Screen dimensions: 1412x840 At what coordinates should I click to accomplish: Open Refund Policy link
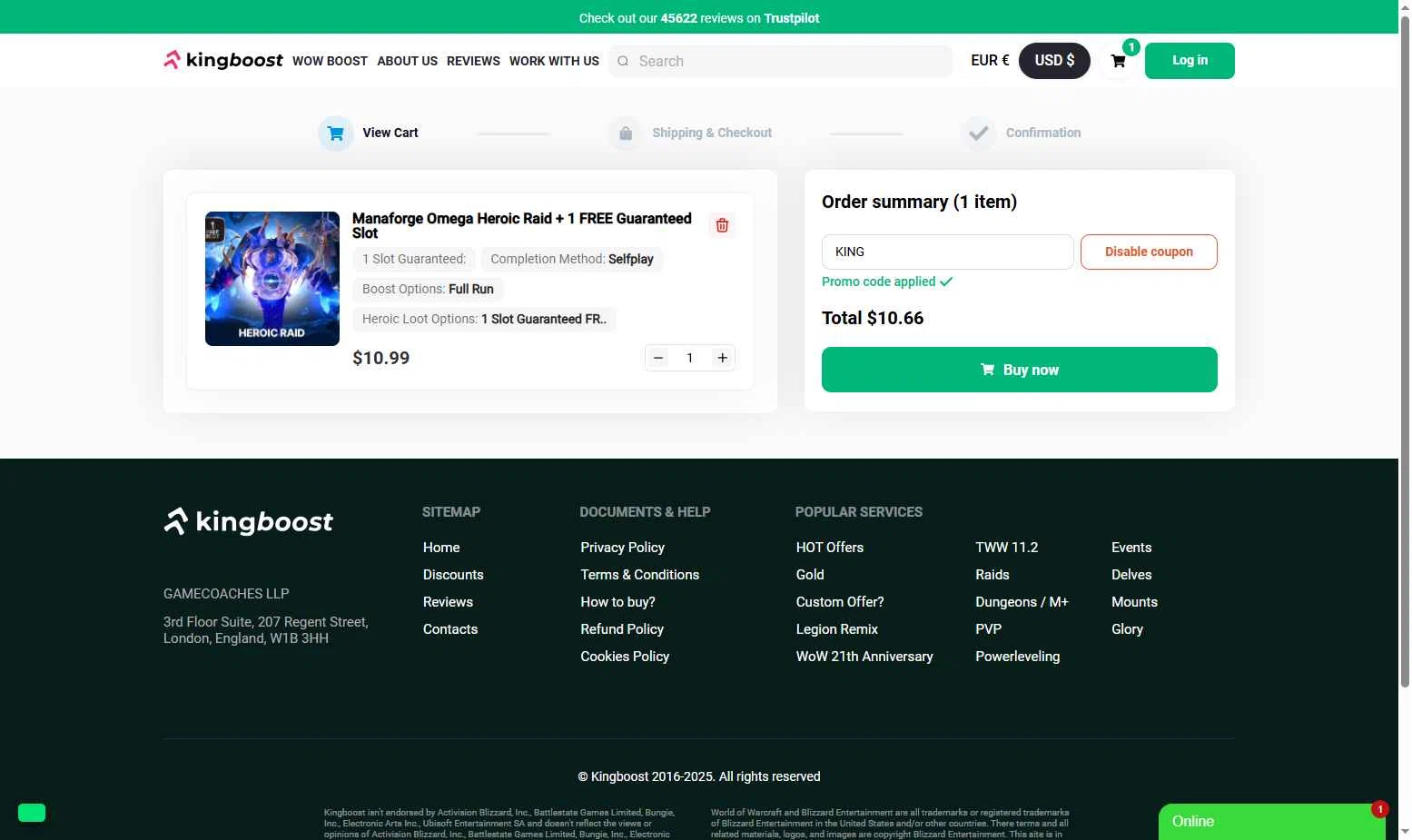click(622, 629)
